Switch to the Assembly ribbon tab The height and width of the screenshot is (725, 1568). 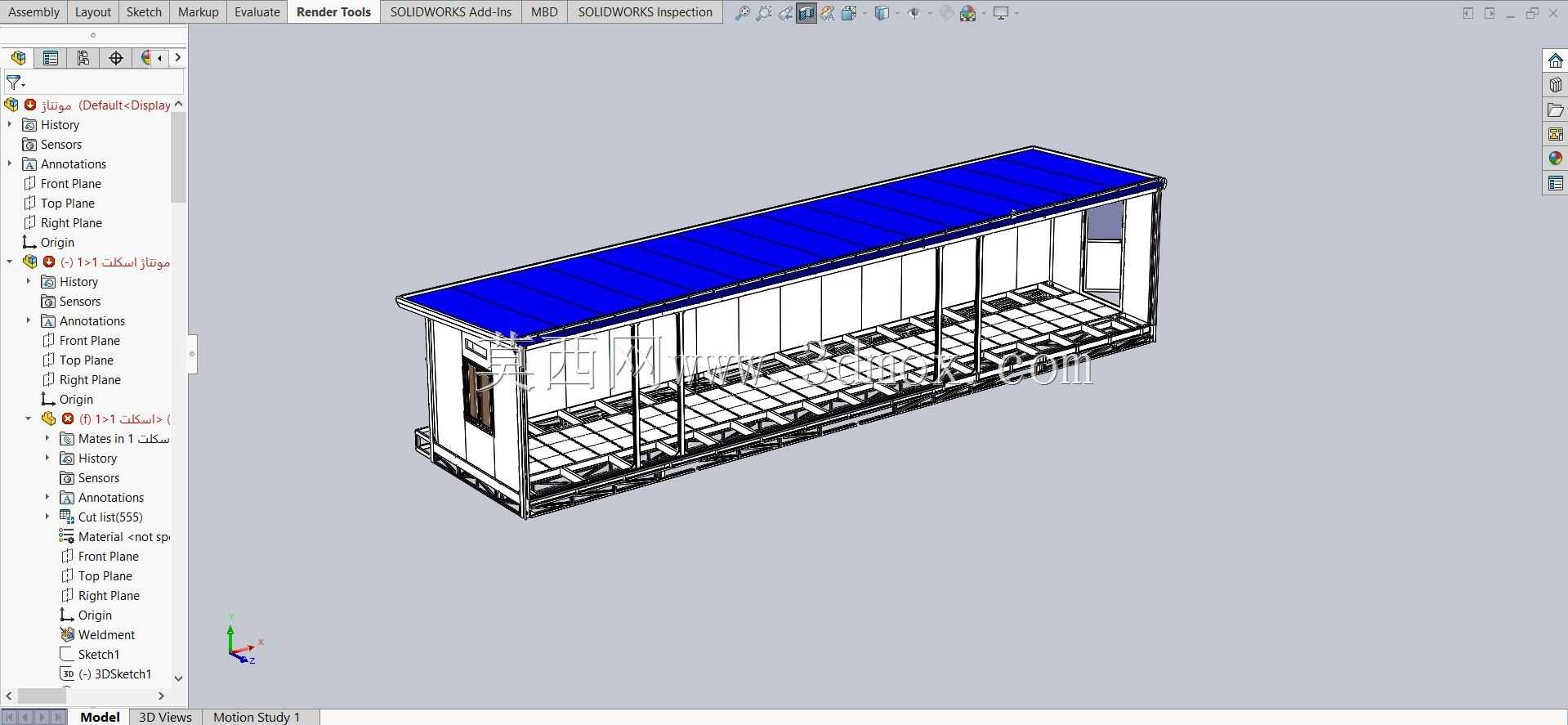coord(34,12)
